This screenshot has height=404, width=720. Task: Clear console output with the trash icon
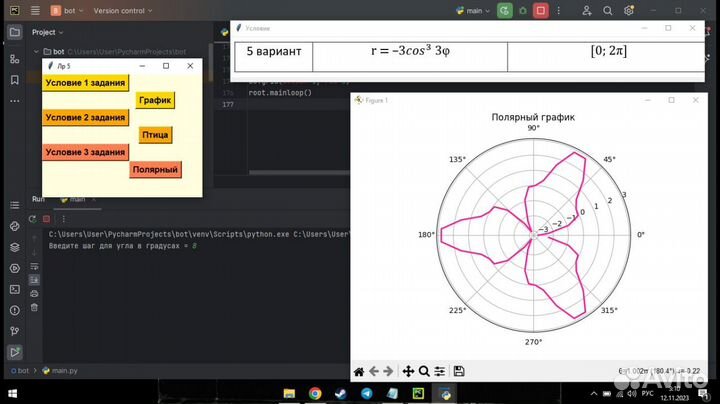point(34,308)
